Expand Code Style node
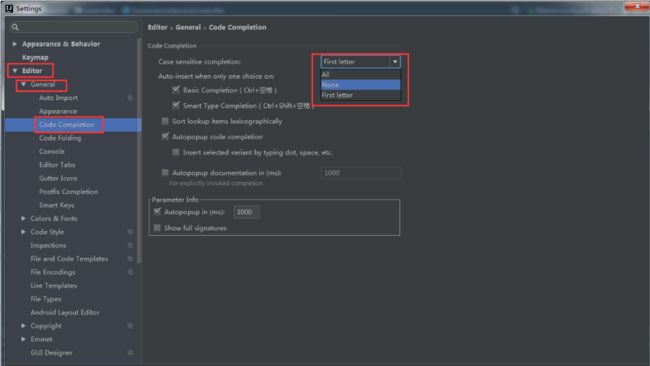650x366 pixels. [23, 232]
